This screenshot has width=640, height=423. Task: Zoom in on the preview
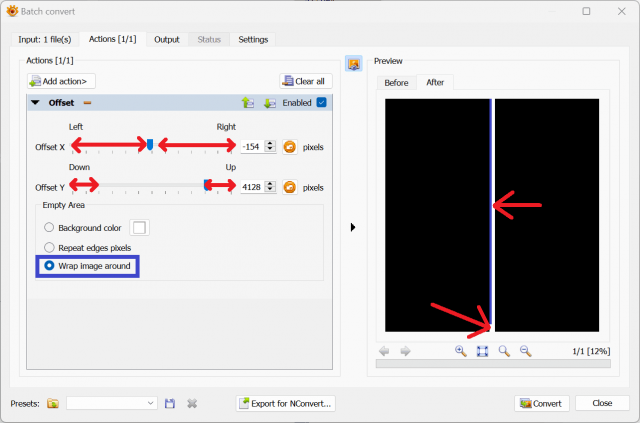pos(460,351)
